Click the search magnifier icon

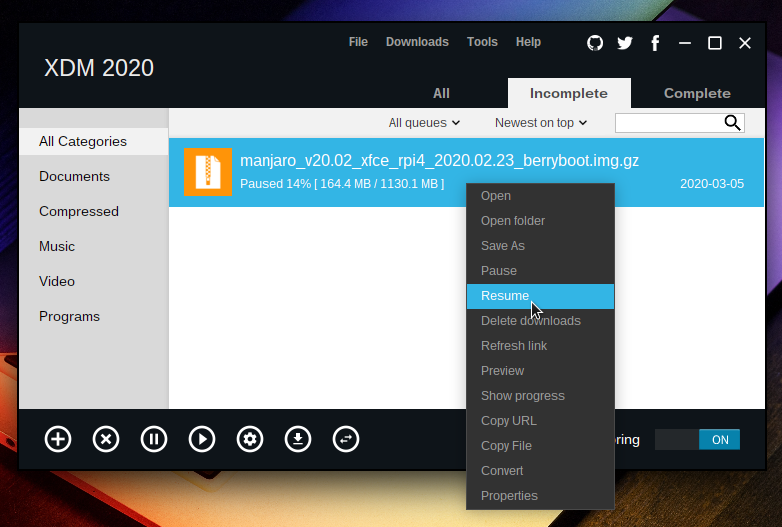pyautogui.click(x=732, y=123)
